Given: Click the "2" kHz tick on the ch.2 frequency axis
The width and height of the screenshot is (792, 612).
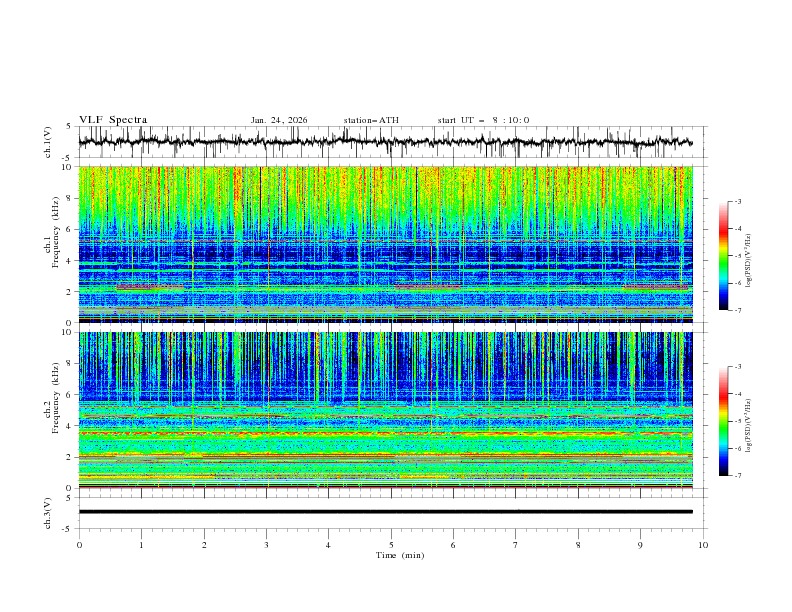Looking at the screenshot, I should [71, 457].
